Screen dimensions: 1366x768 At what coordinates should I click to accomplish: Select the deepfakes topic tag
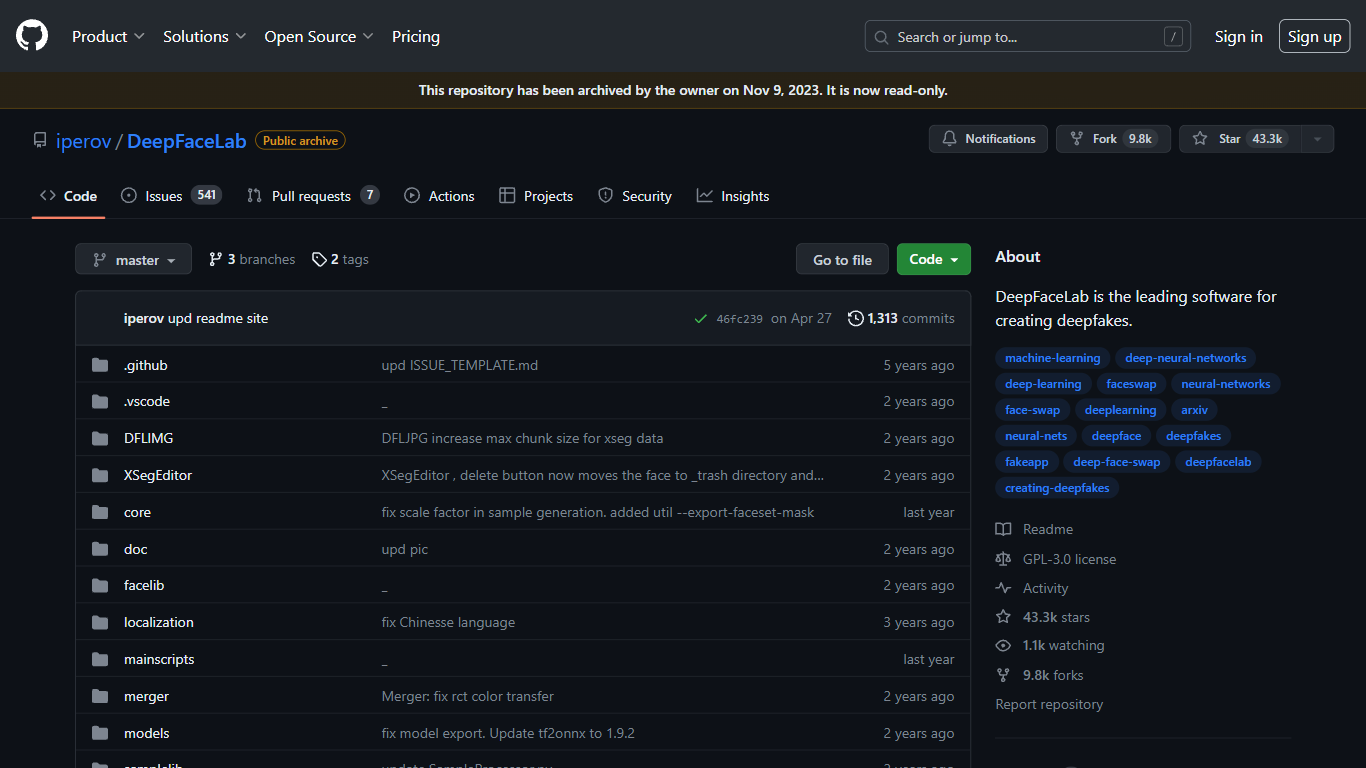coord(1193,436)
